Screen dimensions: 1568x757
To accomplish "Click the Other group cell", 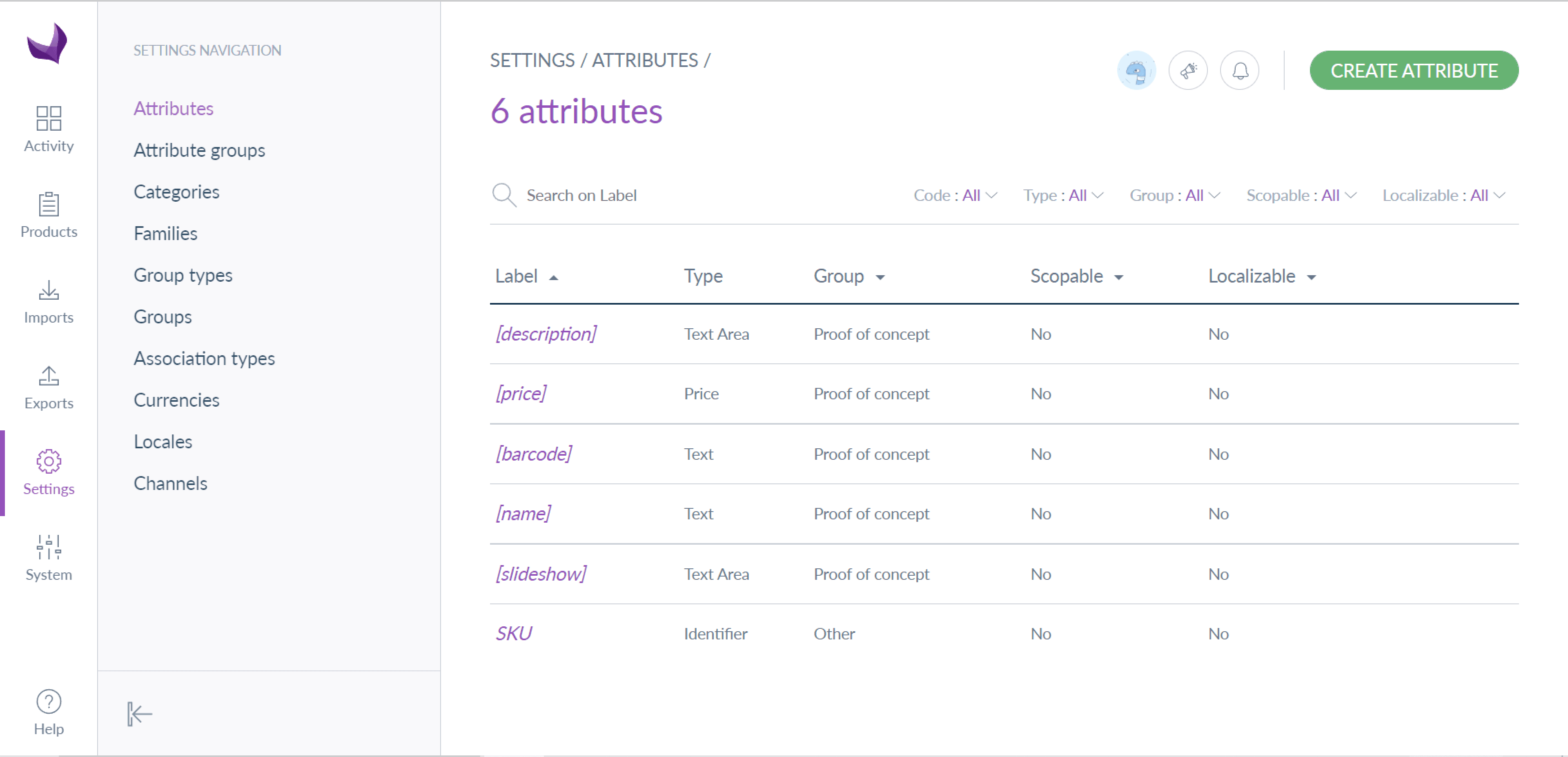I will (x=834, y=633).
